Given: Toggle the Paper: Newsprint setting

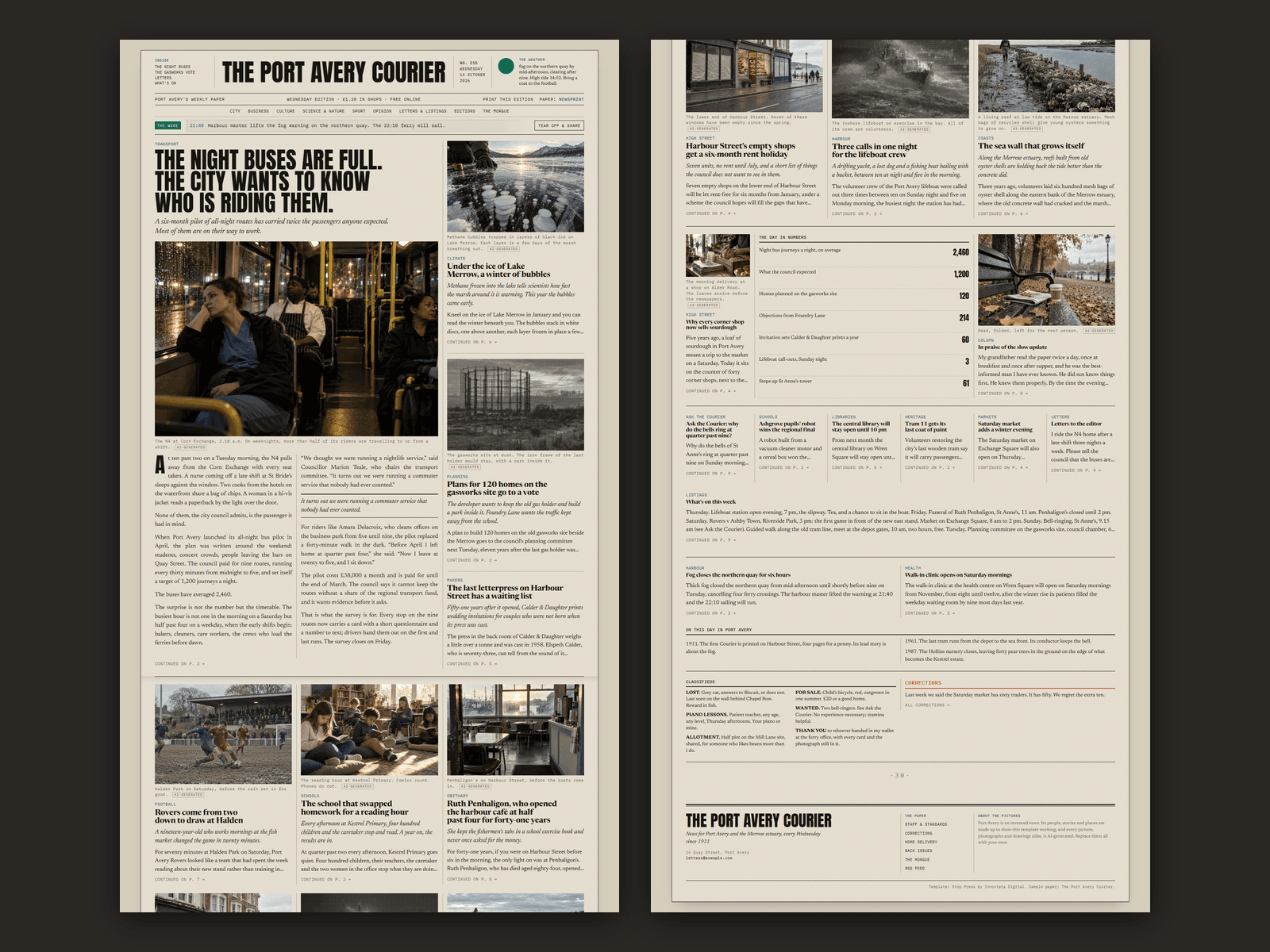Looking at the screenshot, I should tap(560, 99).
